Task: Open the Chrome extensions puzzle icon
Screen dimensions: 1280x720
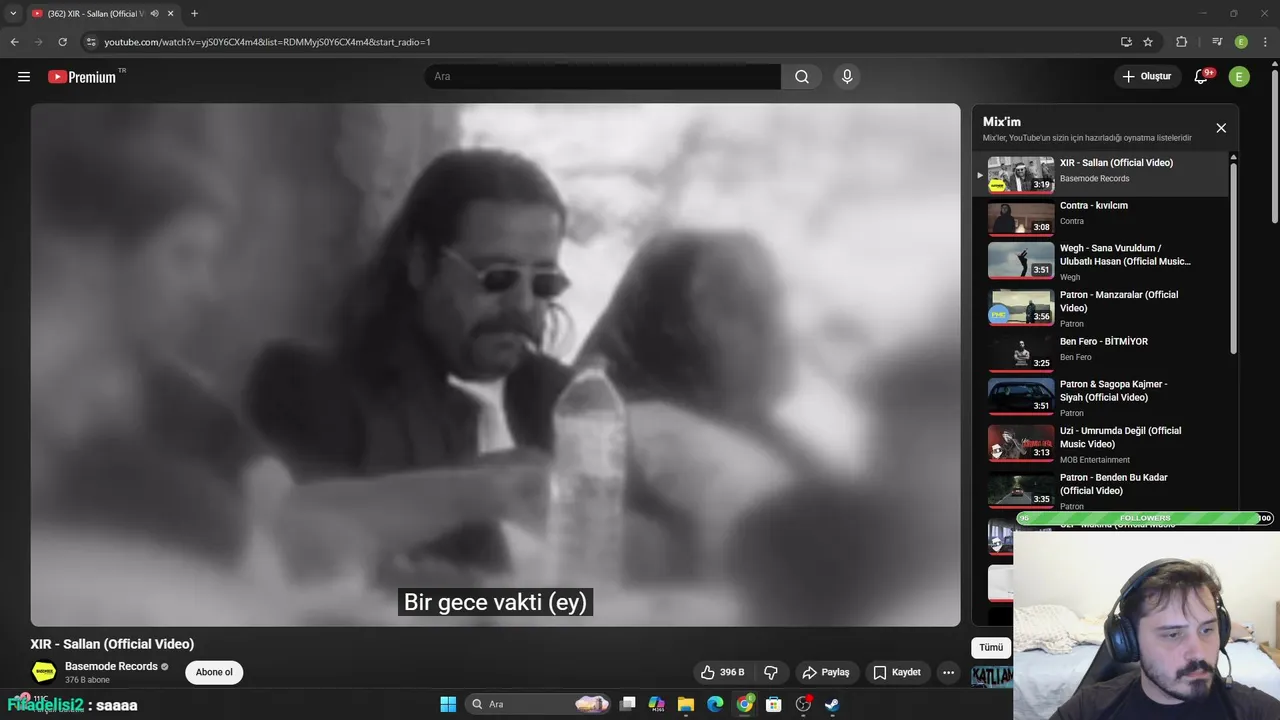Action: pos(1182,42)
